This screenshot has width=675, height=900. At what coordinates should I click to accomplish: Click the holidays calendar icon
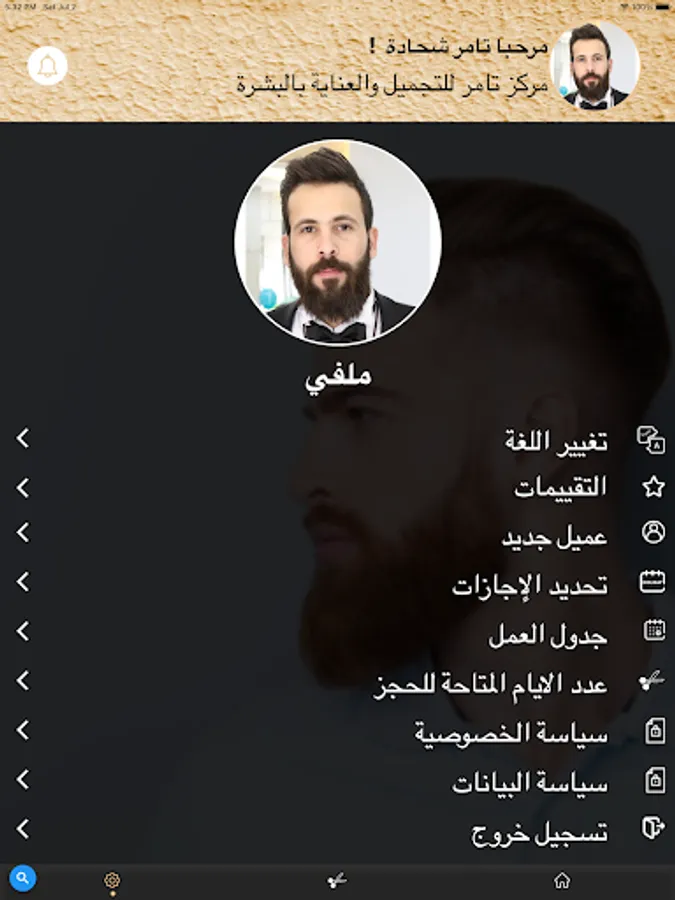653,581
